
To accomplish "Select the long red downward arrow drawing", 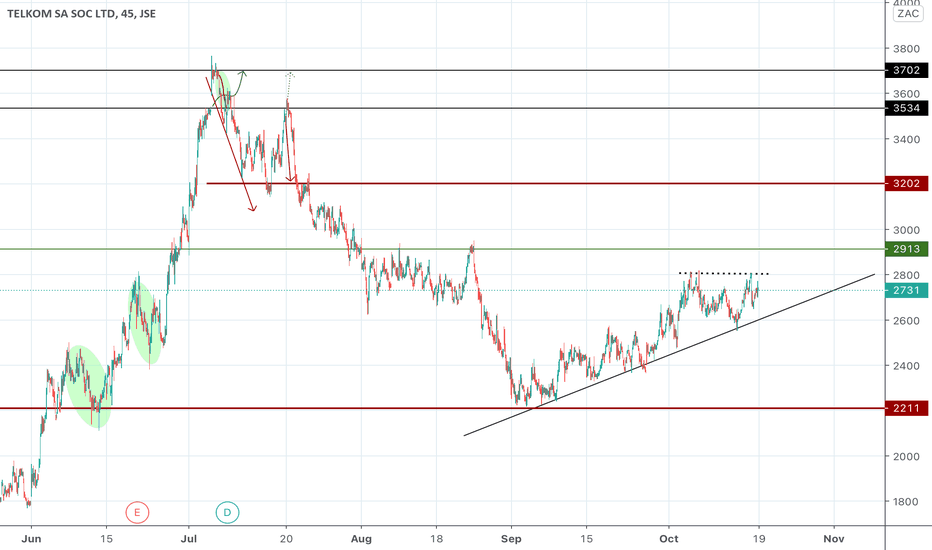I will pyautogui.click(x=231, y=144).
